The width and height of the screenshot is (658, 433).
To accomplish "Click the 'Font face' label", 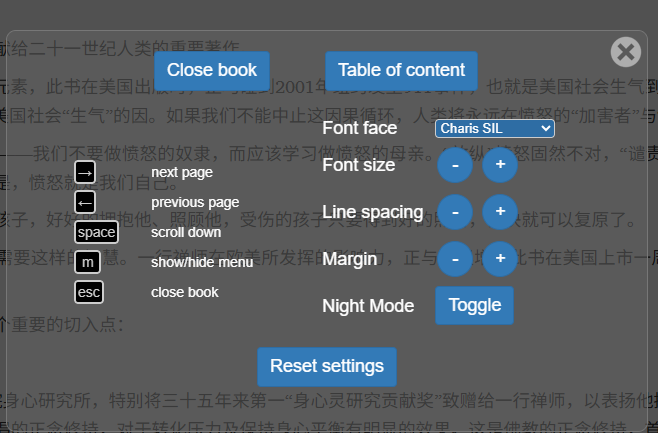I will (x=360, y=128).
